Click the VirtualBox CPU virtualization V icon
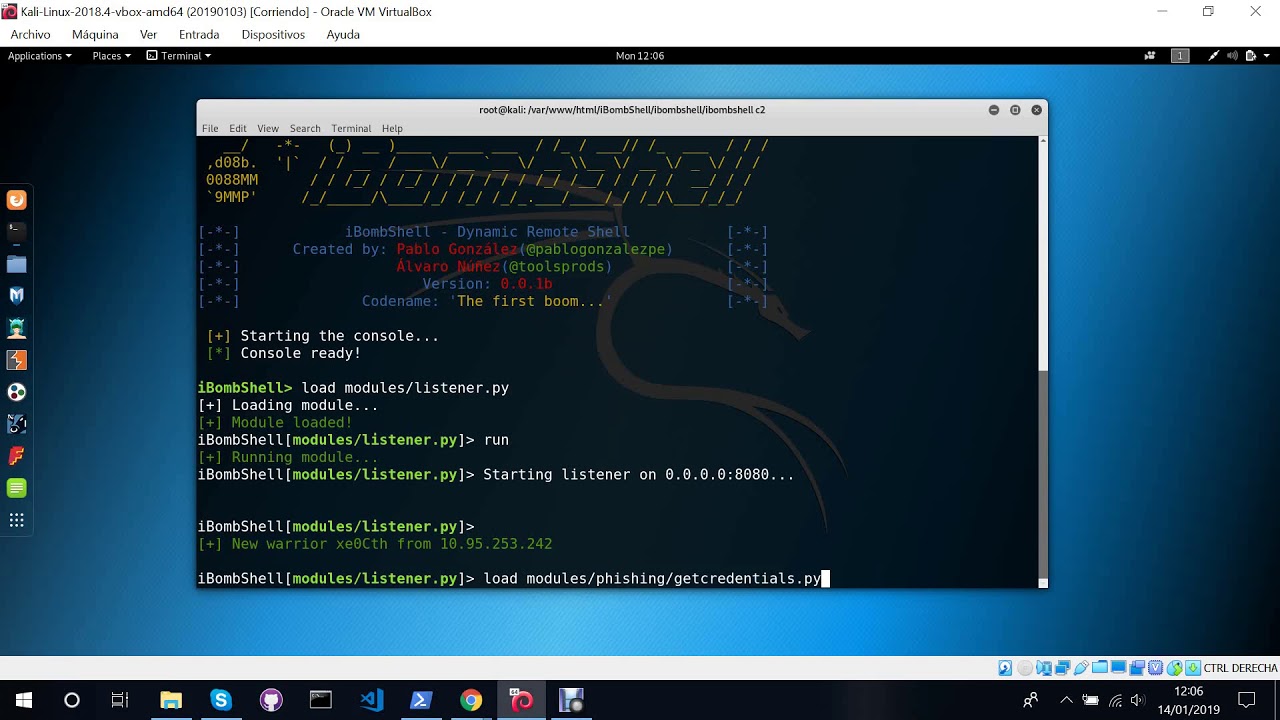 point(1156,668)
